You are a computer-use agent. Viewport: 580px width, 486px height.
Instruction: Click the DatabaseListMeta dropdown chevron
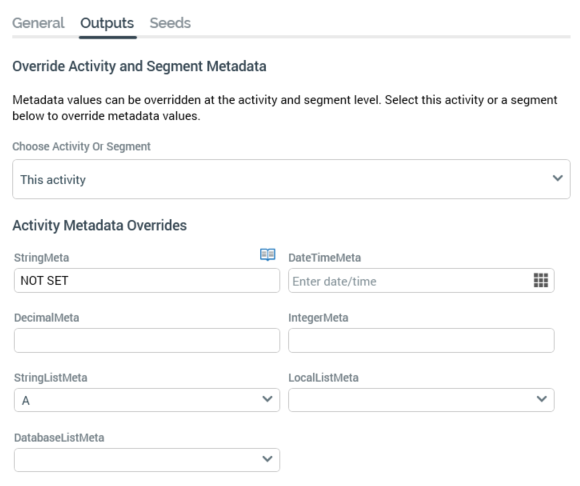pos(267,459)
